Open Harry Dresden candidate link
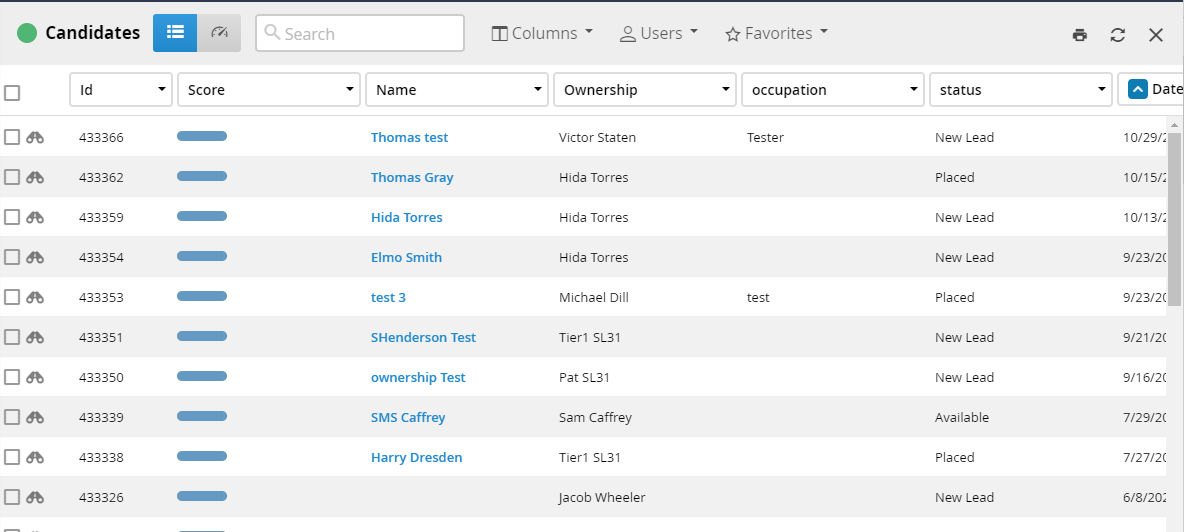 (416, 458)
